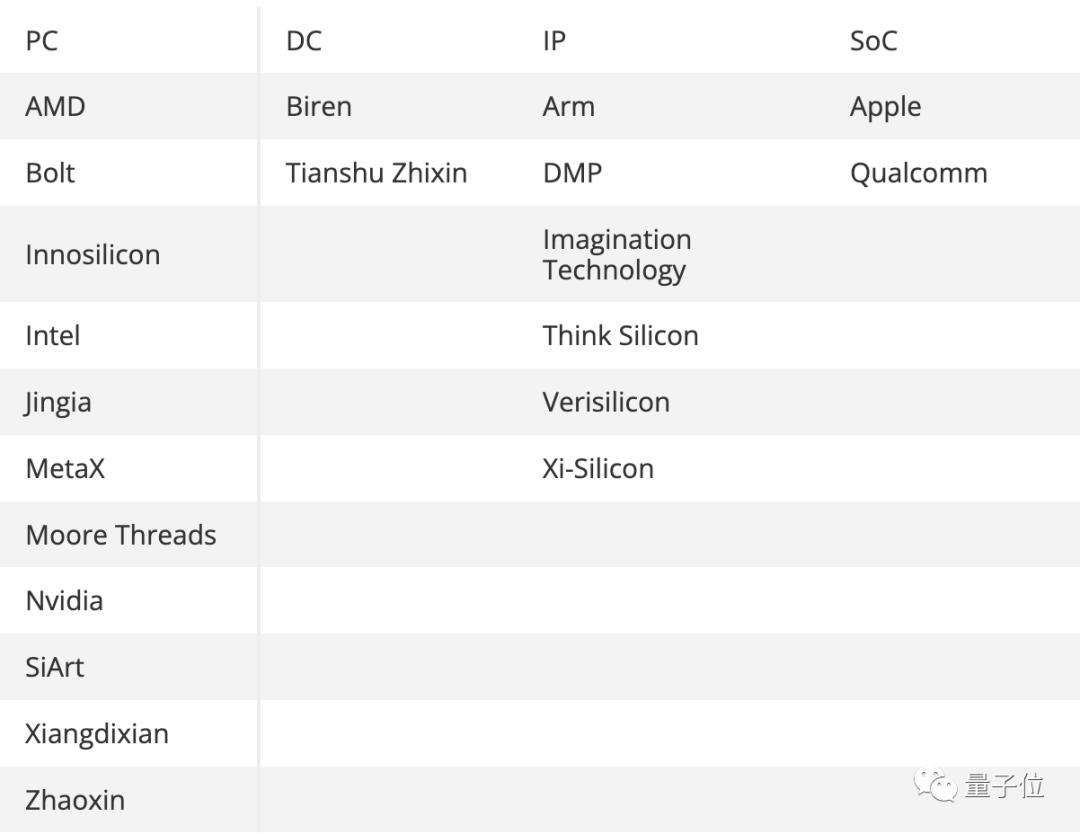
Task: Select the Arm entry
Action: click(569, 107)
